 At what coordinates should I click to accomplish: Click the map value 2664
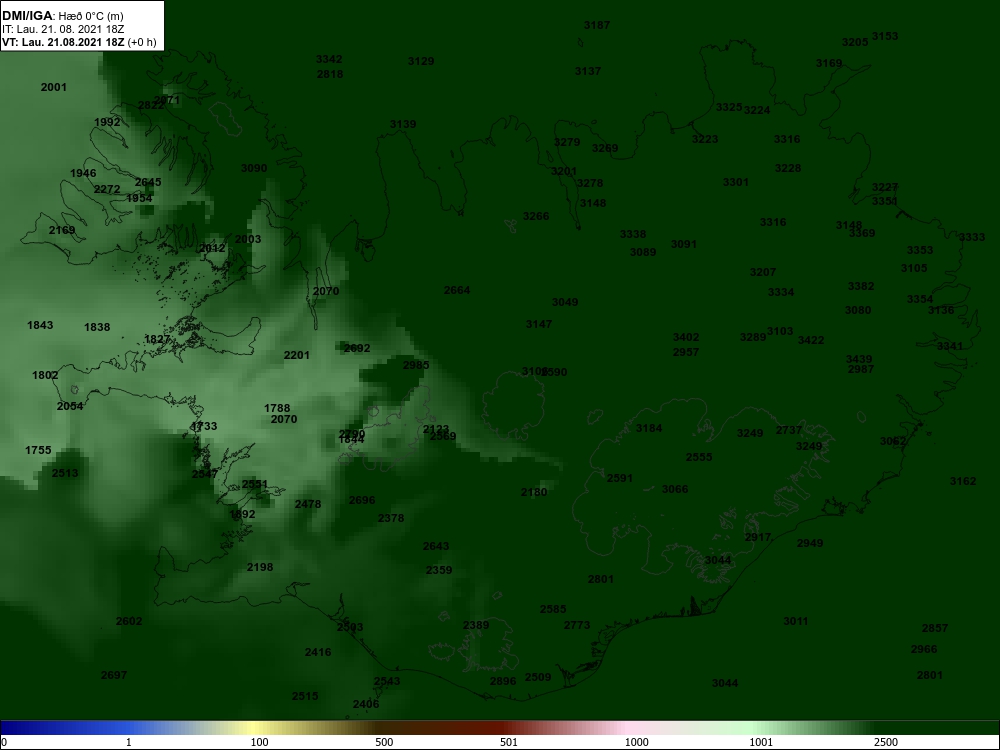pyautogui.click(x=457, y=291)
